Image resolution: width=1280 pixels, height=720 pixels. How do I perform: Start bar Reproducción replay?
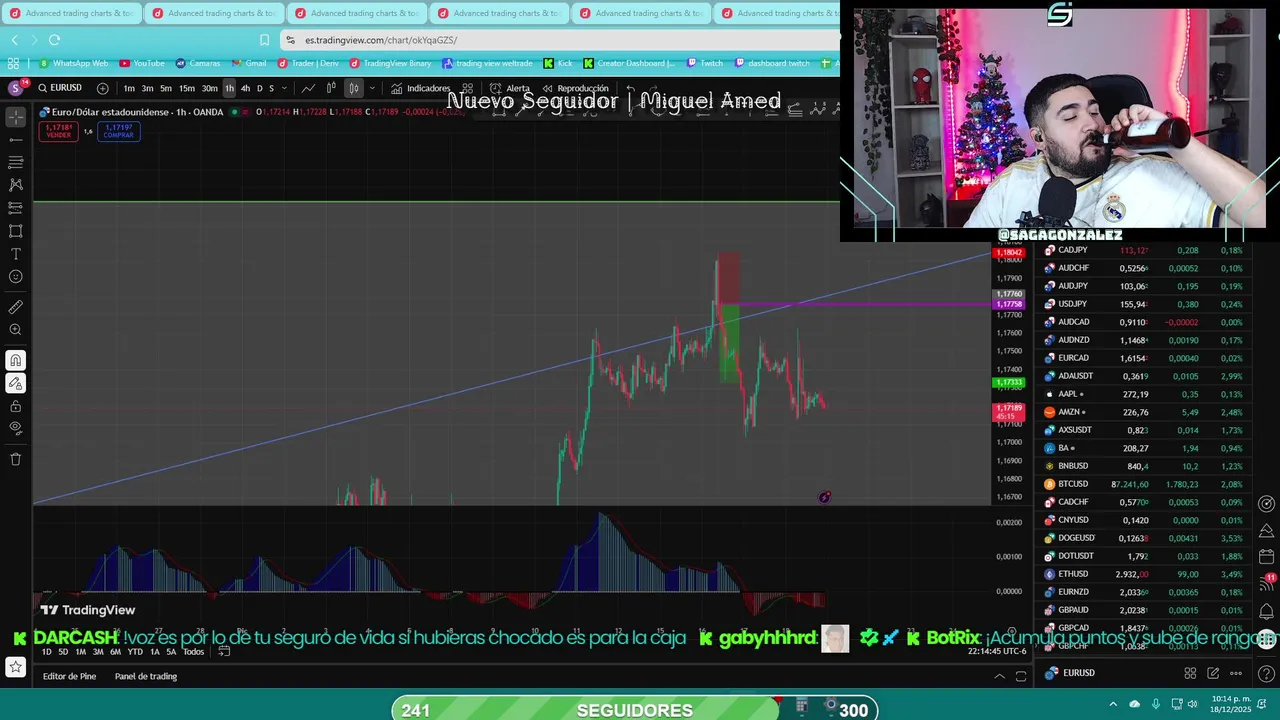tap(575, 88)
